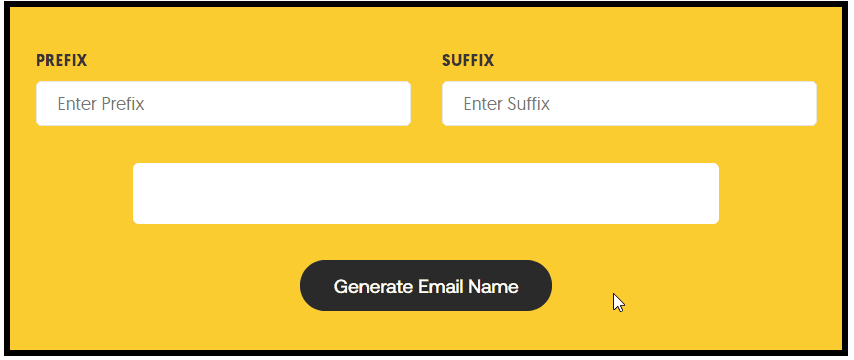Place cursor in the generated name output field
The image size is (854, 360).
coord(426,193)
